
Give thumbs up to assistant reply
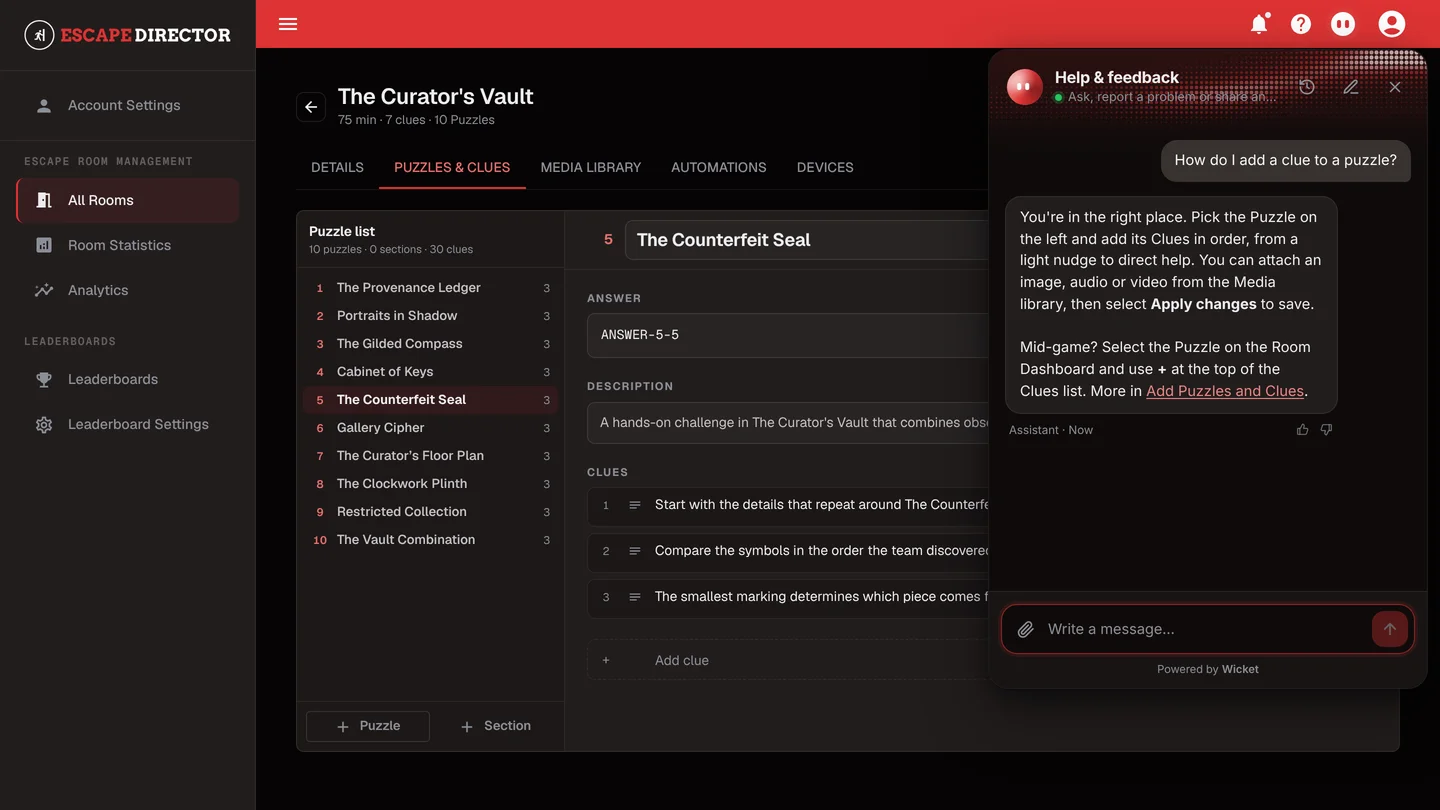(1302, 430)
